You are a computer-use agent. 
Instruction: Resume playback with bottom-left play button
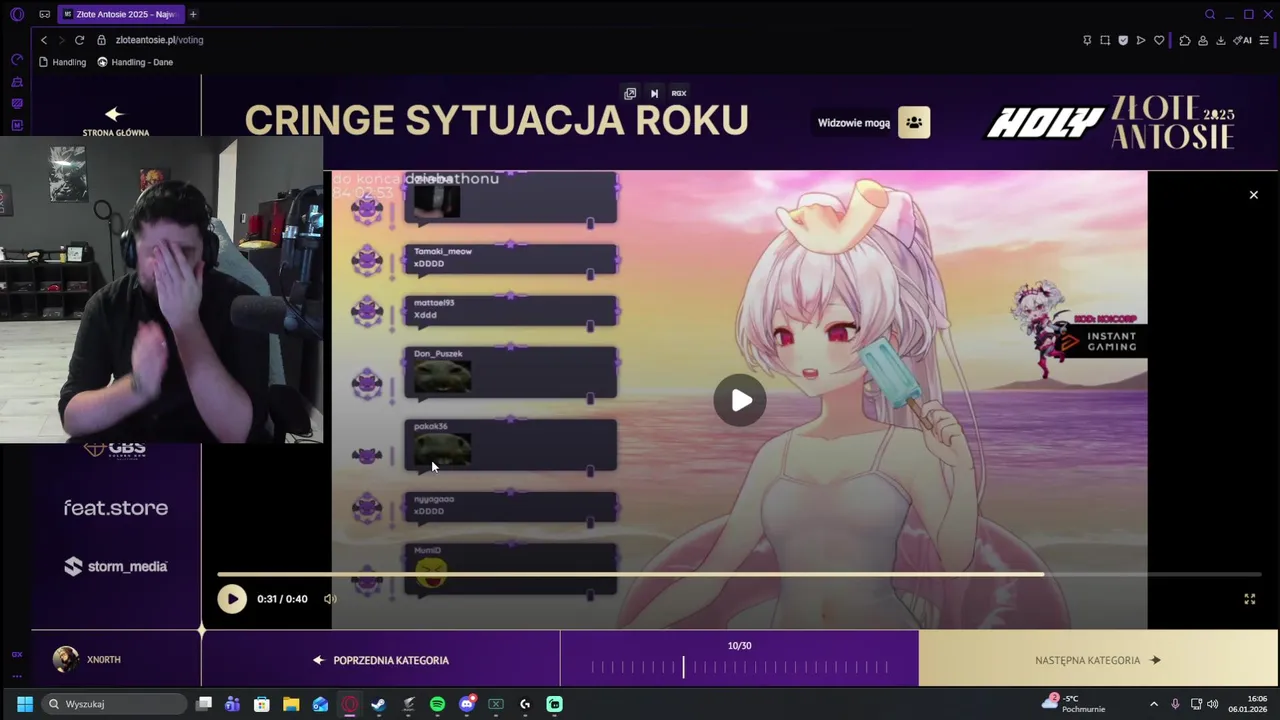232,599
